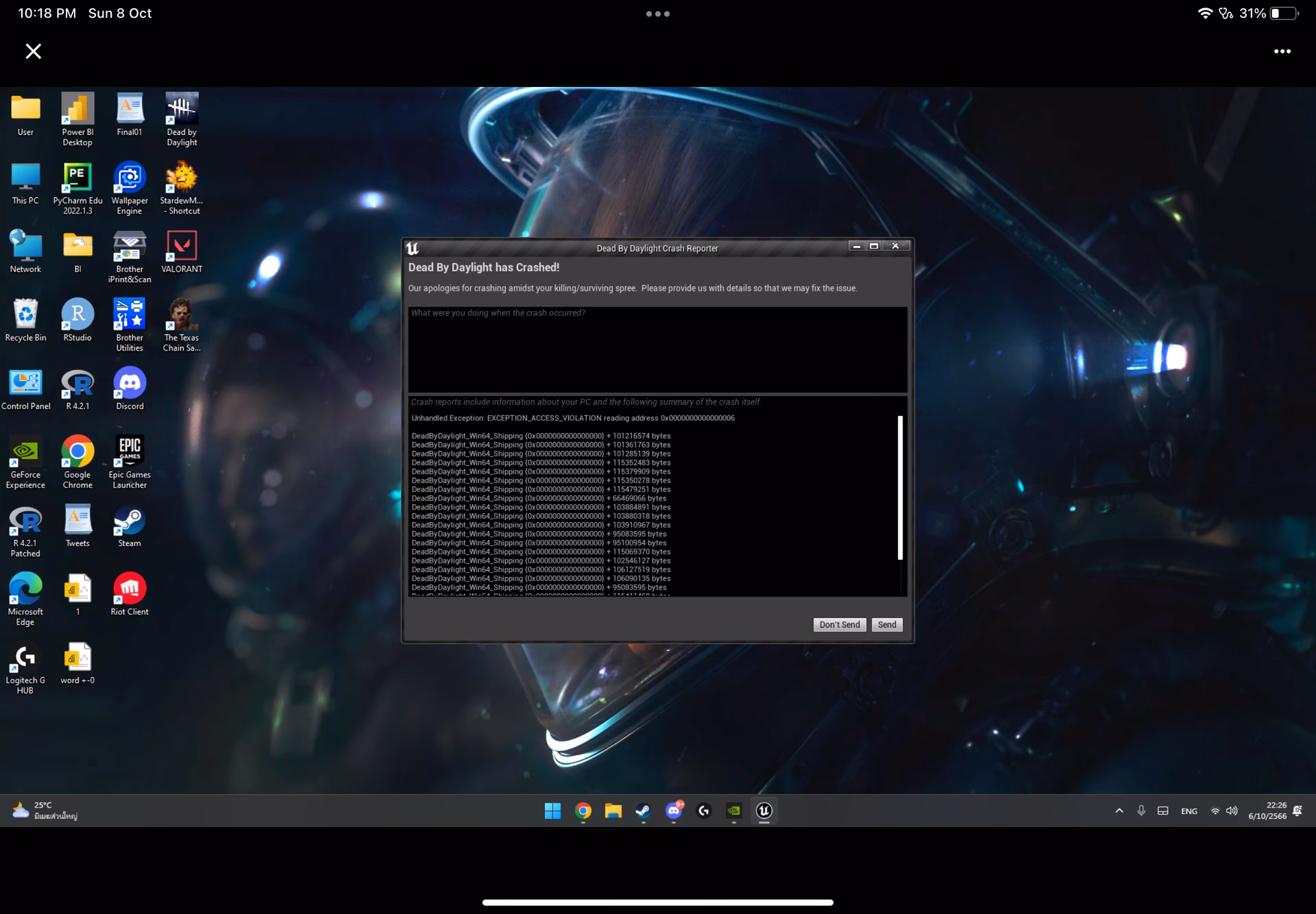
Task: Open Windows Start menu in taskbar
Action: [x=552, y=811]
